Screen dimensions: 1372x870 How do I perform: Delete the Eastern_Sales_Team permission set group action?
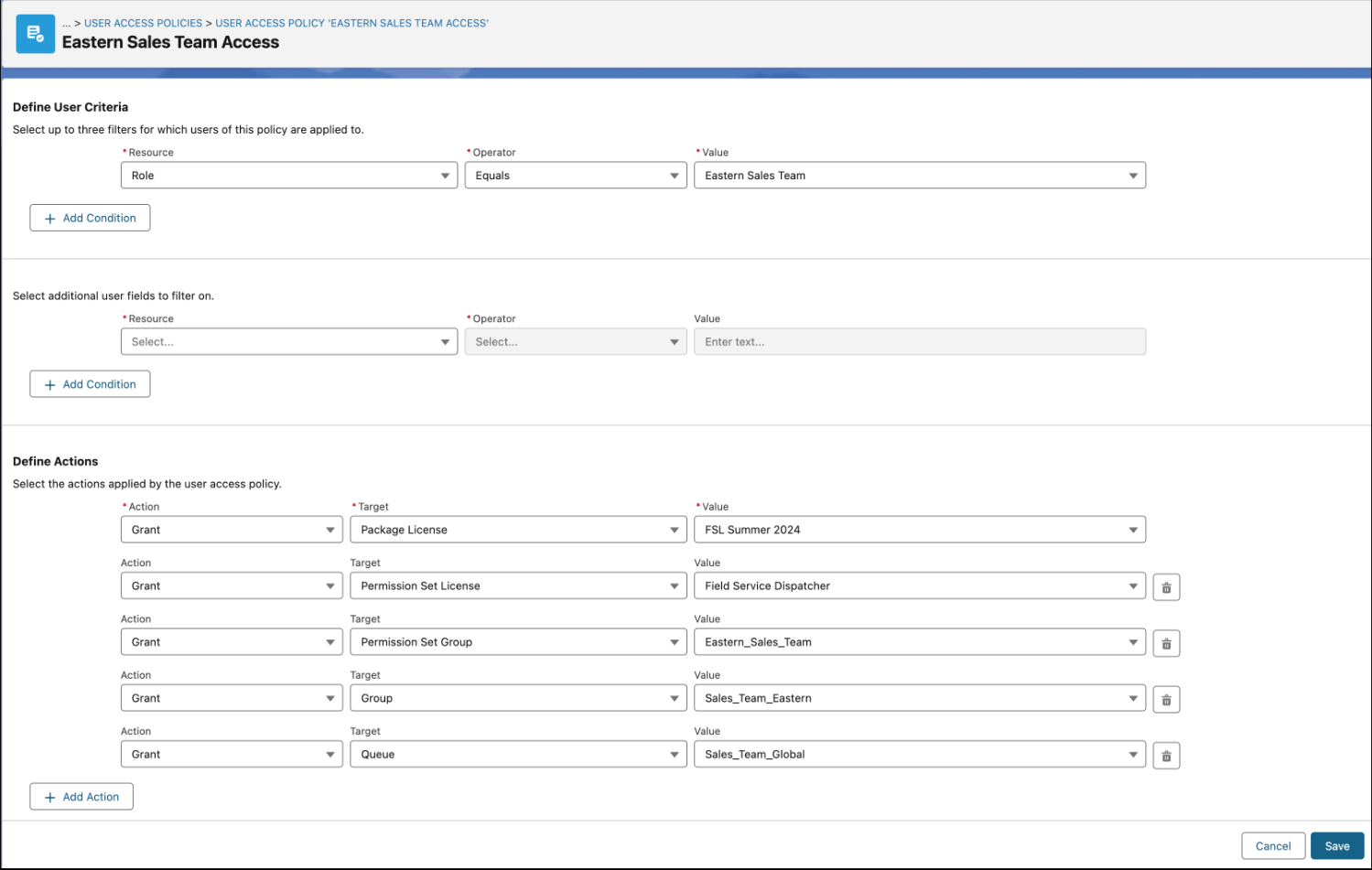click(1165, 643)
